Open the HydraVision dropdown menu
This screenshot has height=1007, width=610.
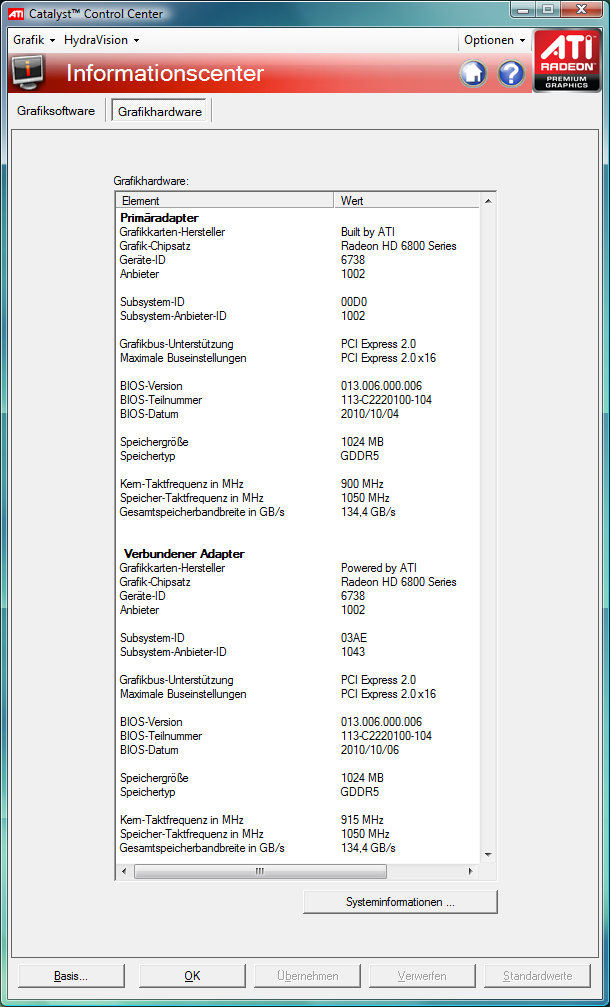(101, 40)
